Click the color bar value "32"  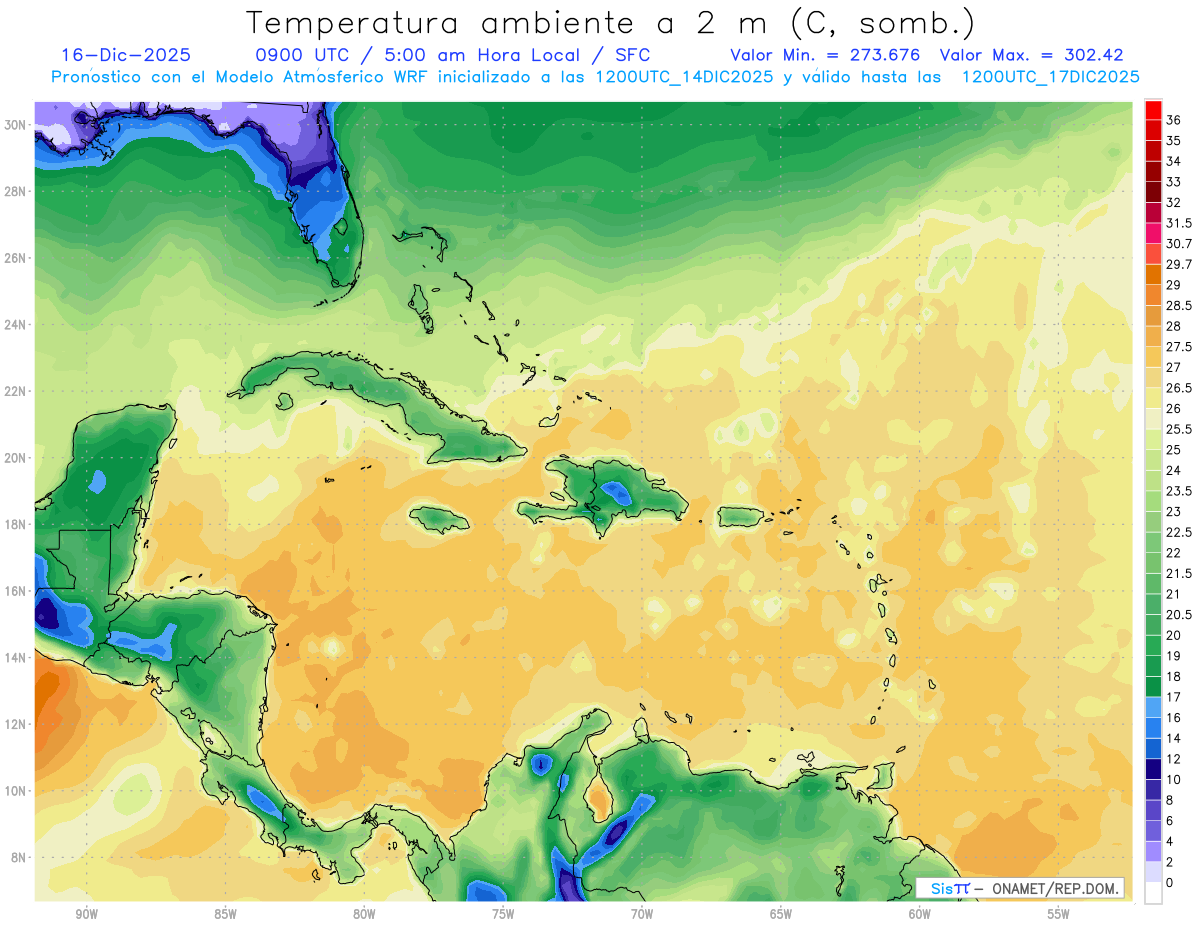[1174, 202]
